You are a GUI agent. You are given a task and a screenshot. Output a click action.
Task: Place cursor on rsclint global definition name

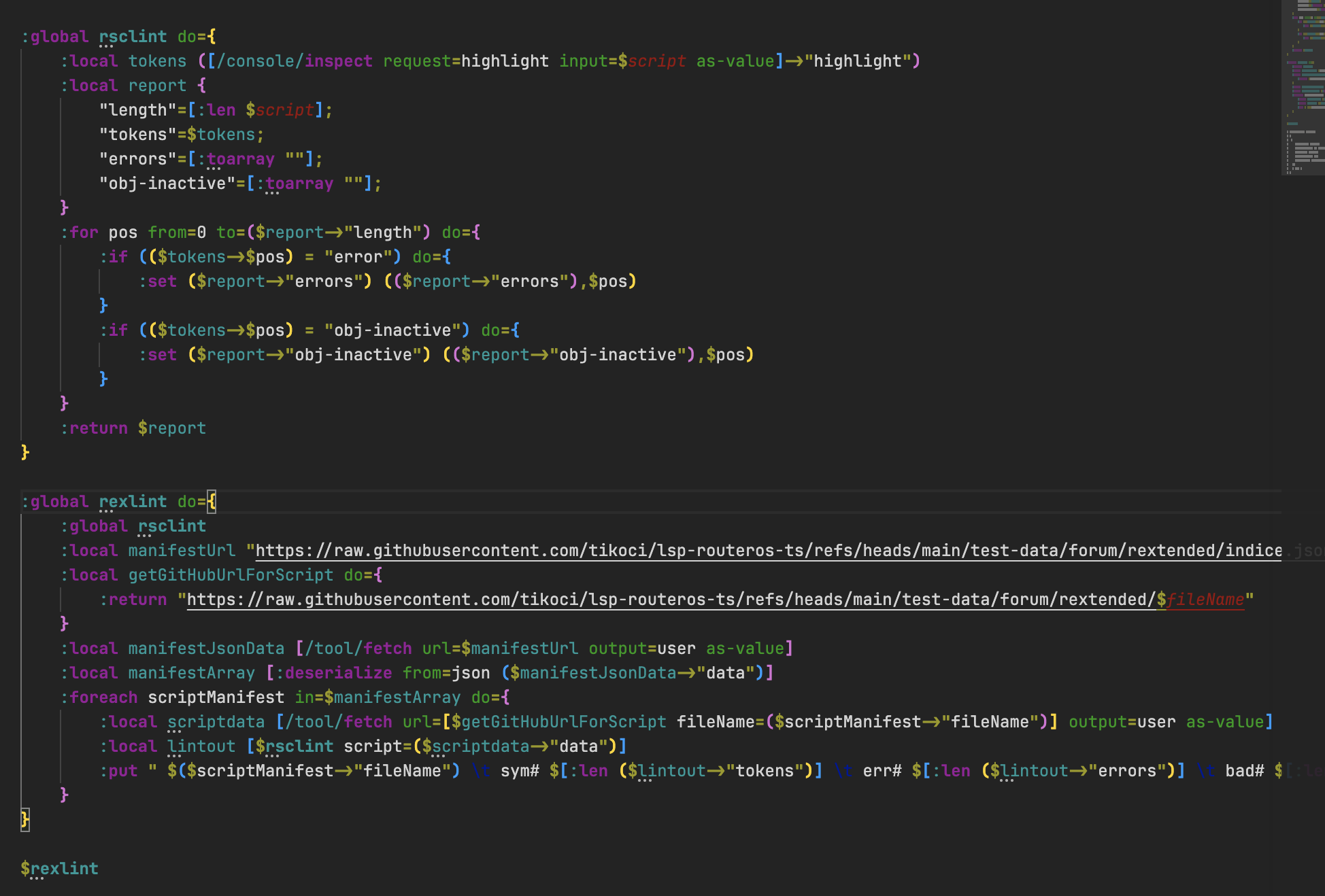[x=133, y=37]
